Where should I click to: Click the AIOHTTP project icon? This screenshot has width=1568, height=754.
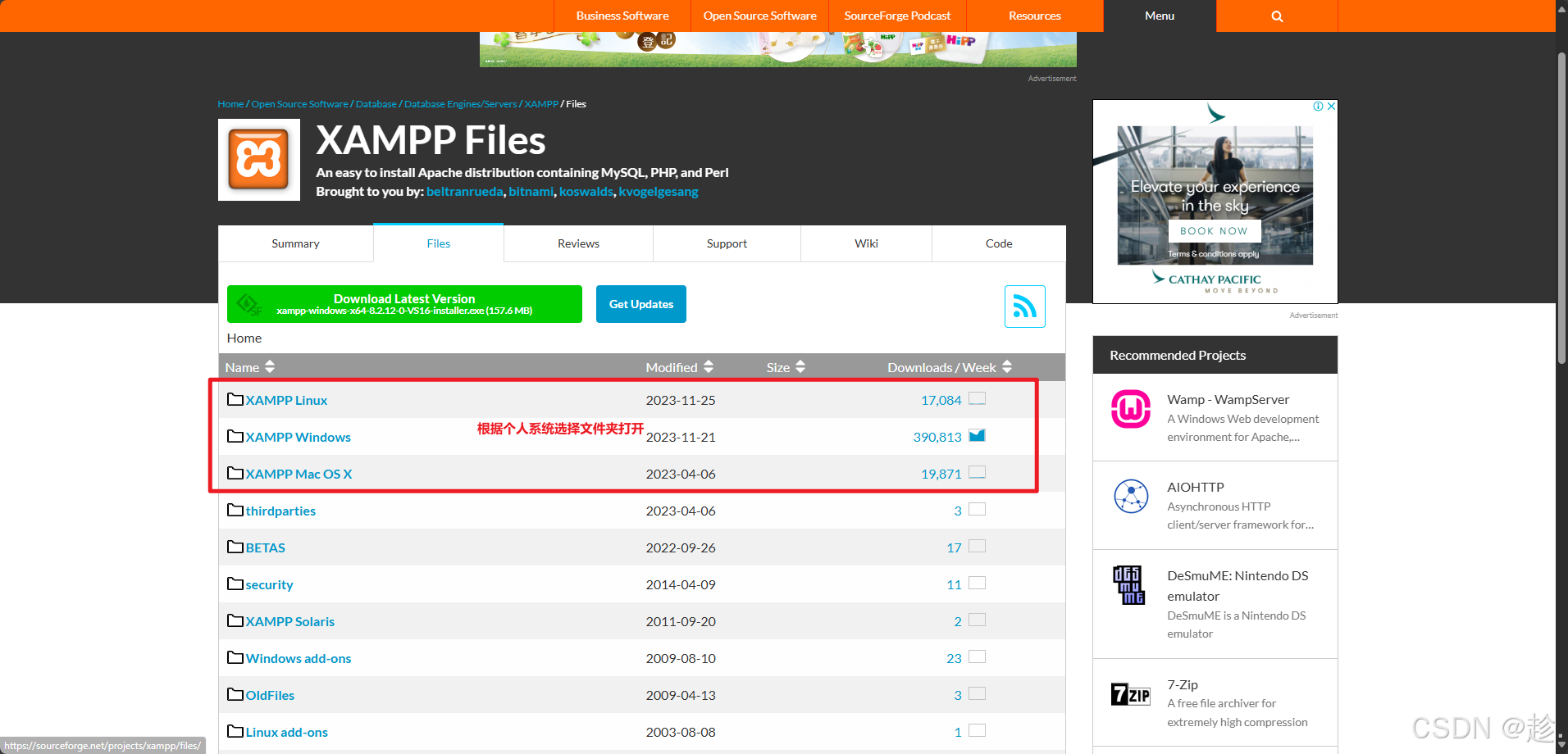pyautogui.click(x=1131, y=496)
